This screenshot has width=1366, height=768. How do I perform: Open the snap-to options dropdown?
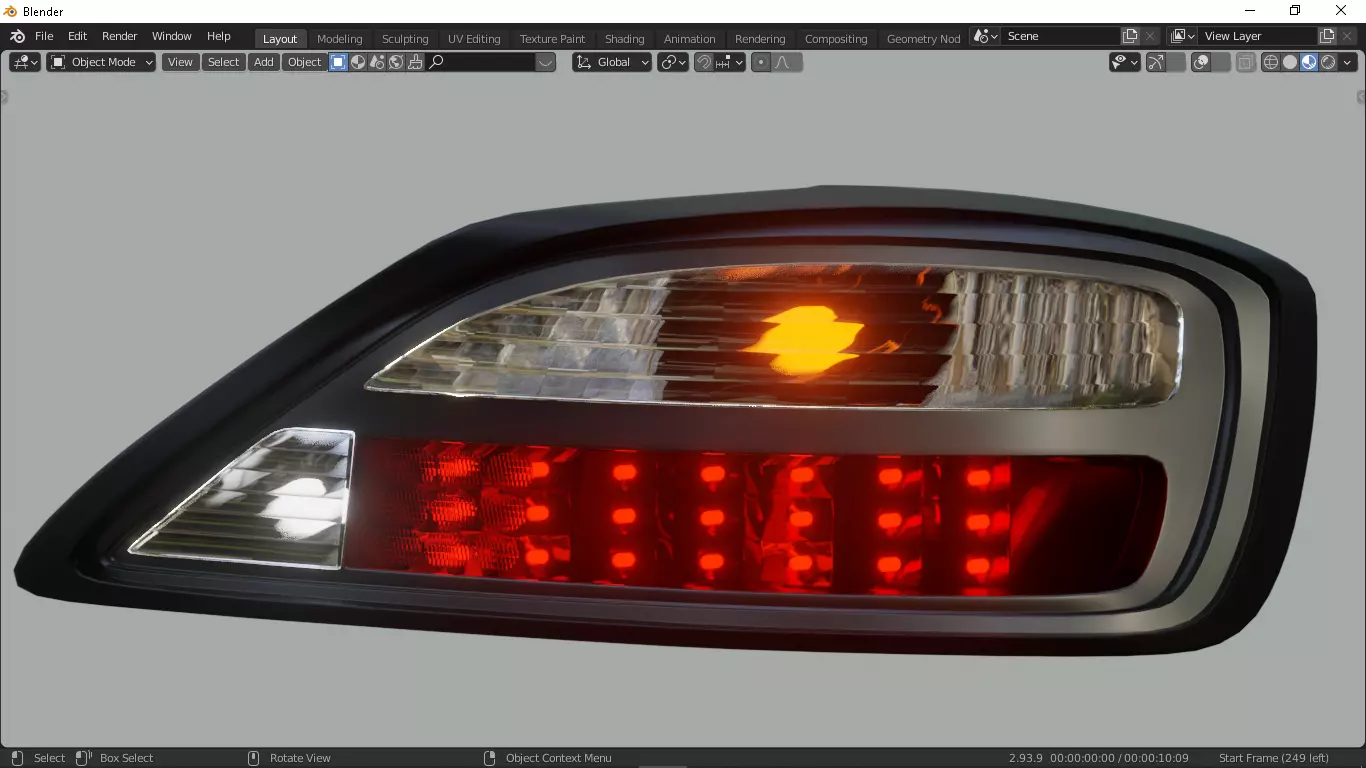pos(730,62)
